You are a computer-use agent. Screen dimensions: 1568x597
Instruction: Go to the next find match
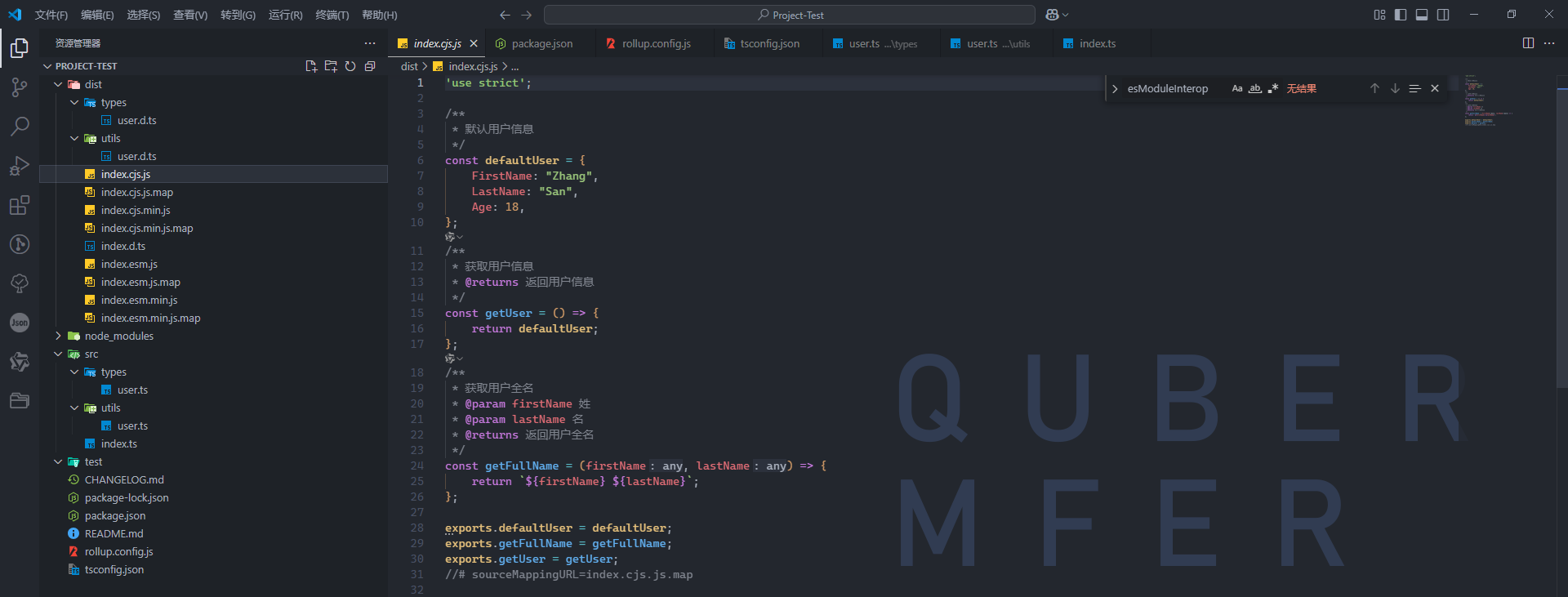pos(1395,88)
